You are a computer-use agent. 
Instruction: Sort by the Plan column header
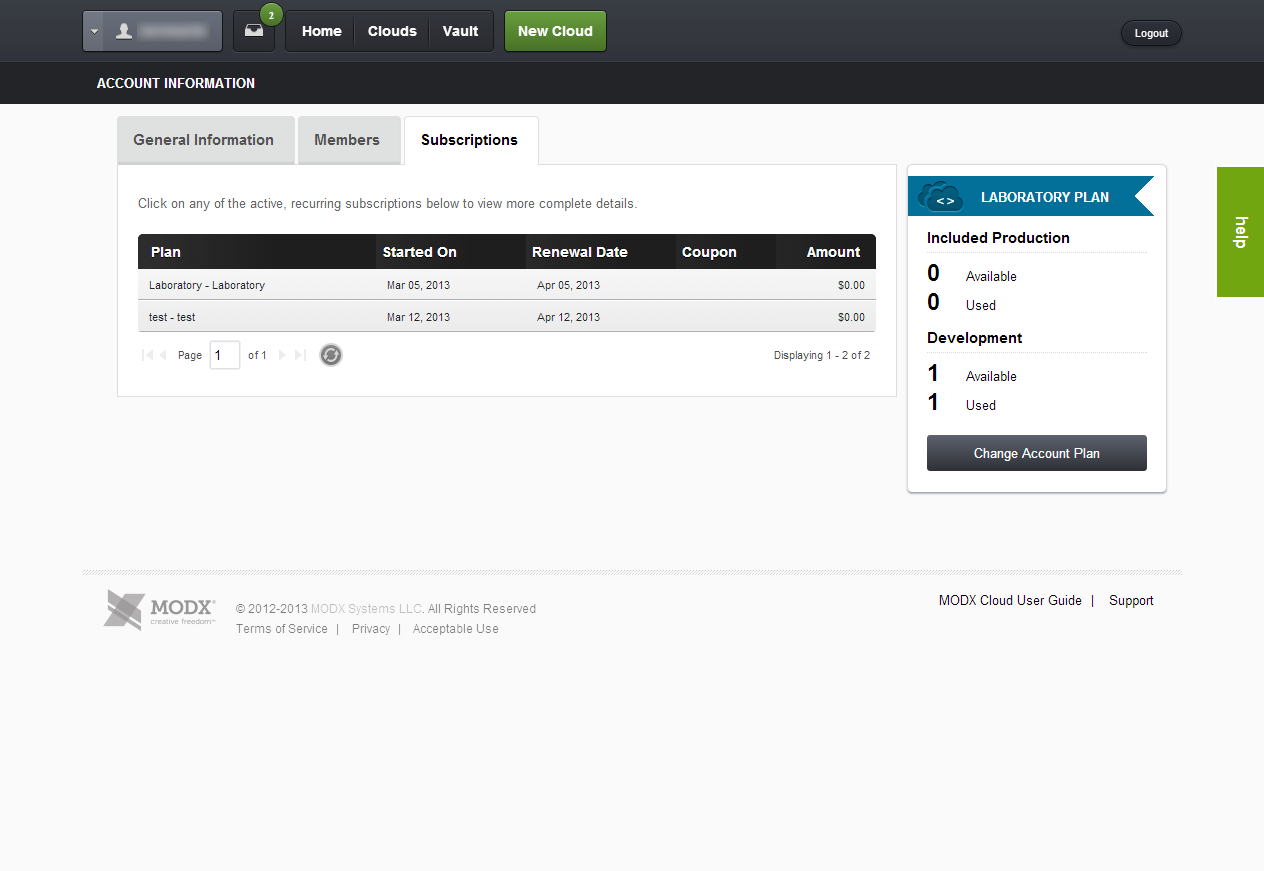coord(257,252)
